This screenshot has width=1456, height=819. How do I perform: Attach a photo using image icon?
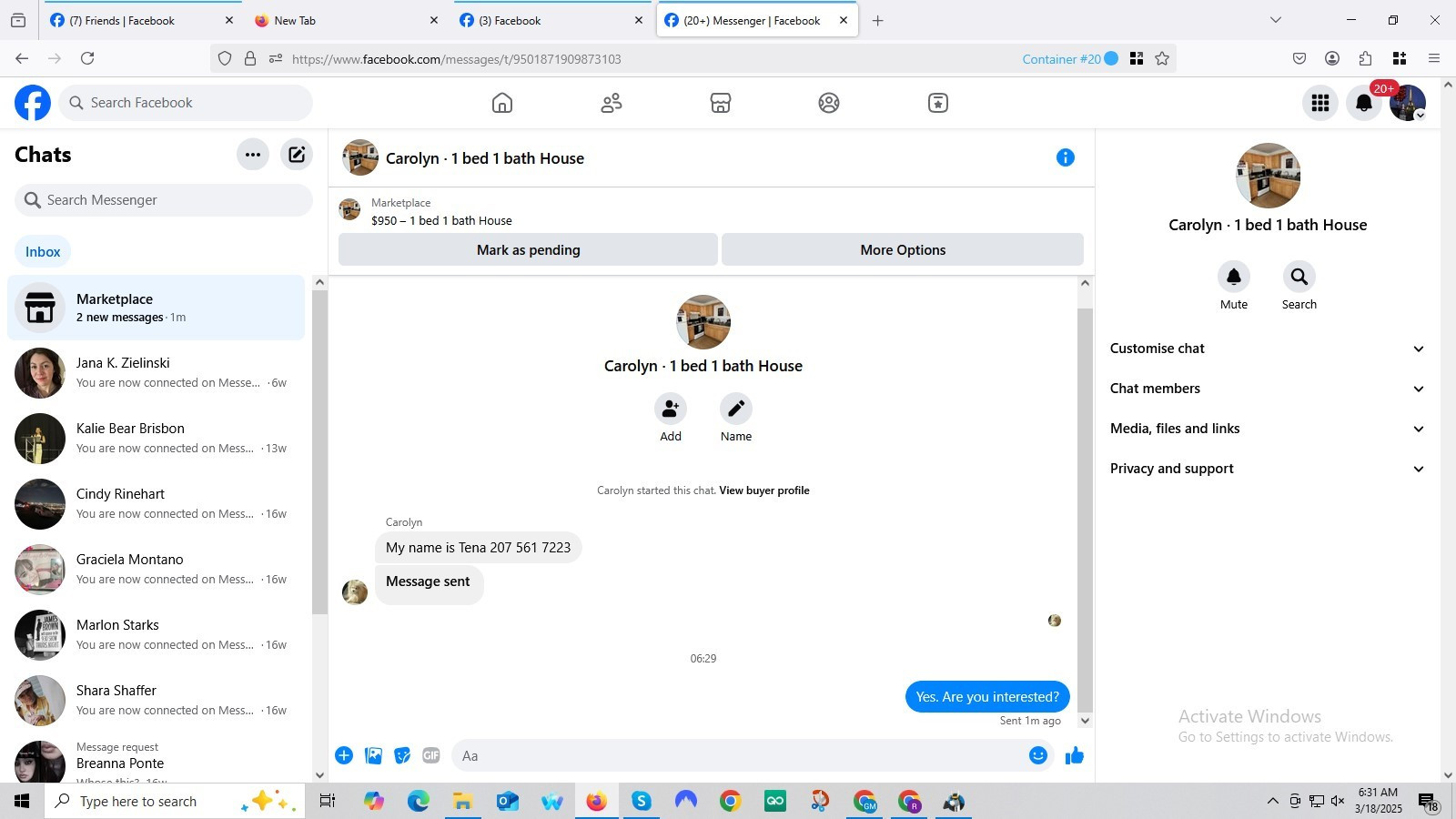tap(373, 755)
